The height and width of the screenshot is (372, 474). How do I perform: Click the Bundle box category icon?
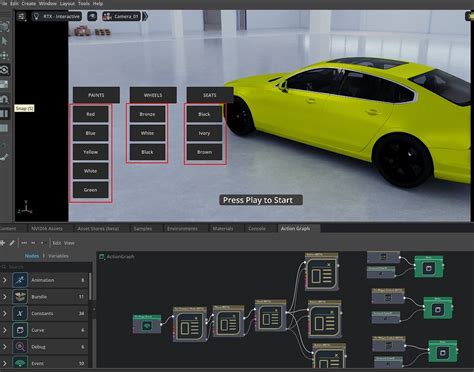point(20,297)
